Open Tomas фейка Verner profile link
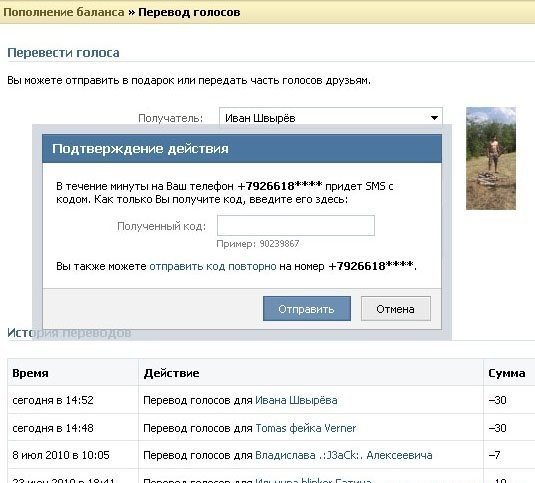535x483 pixels. 305,428
